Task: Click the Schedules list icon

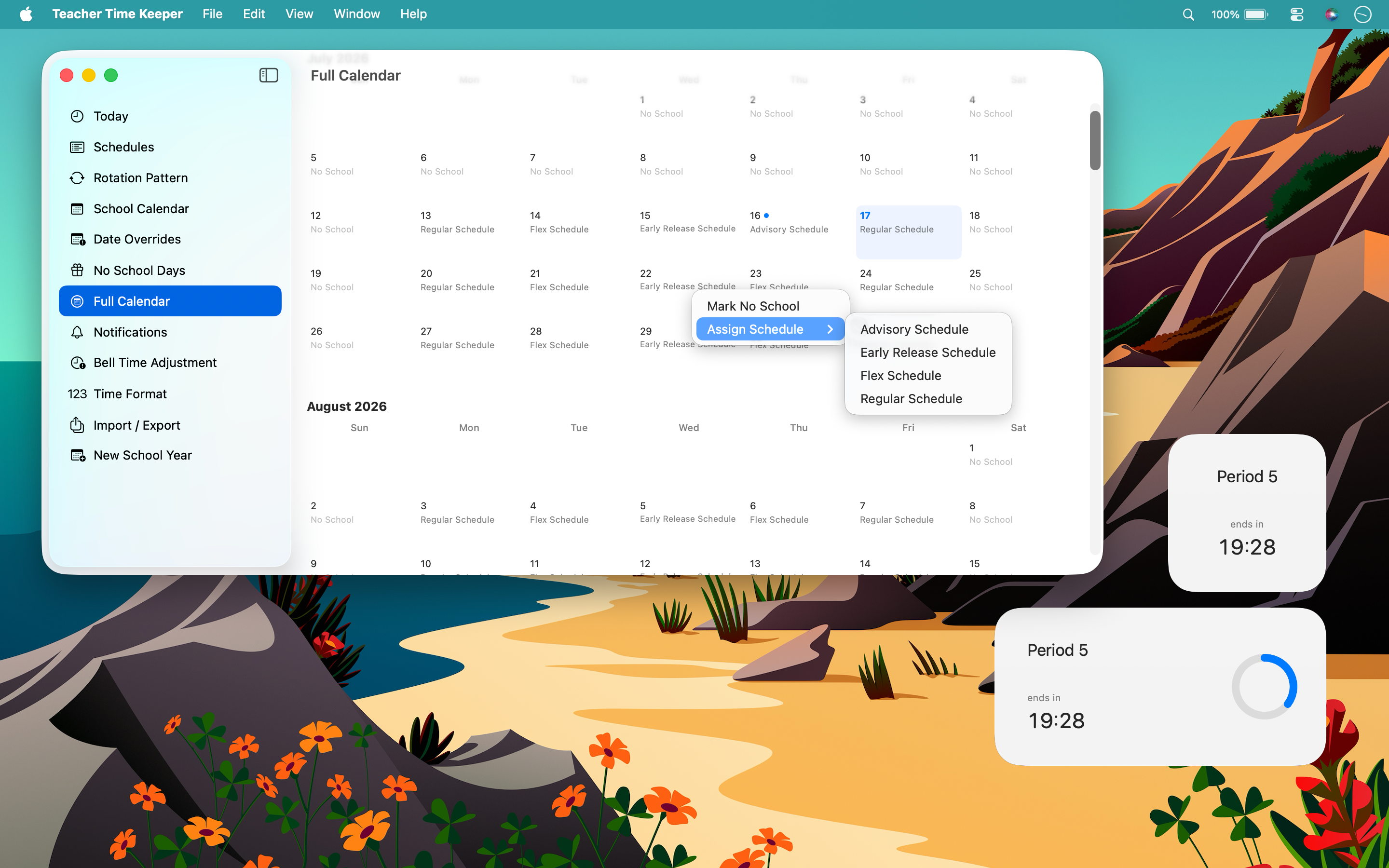Action: [77, 147]
